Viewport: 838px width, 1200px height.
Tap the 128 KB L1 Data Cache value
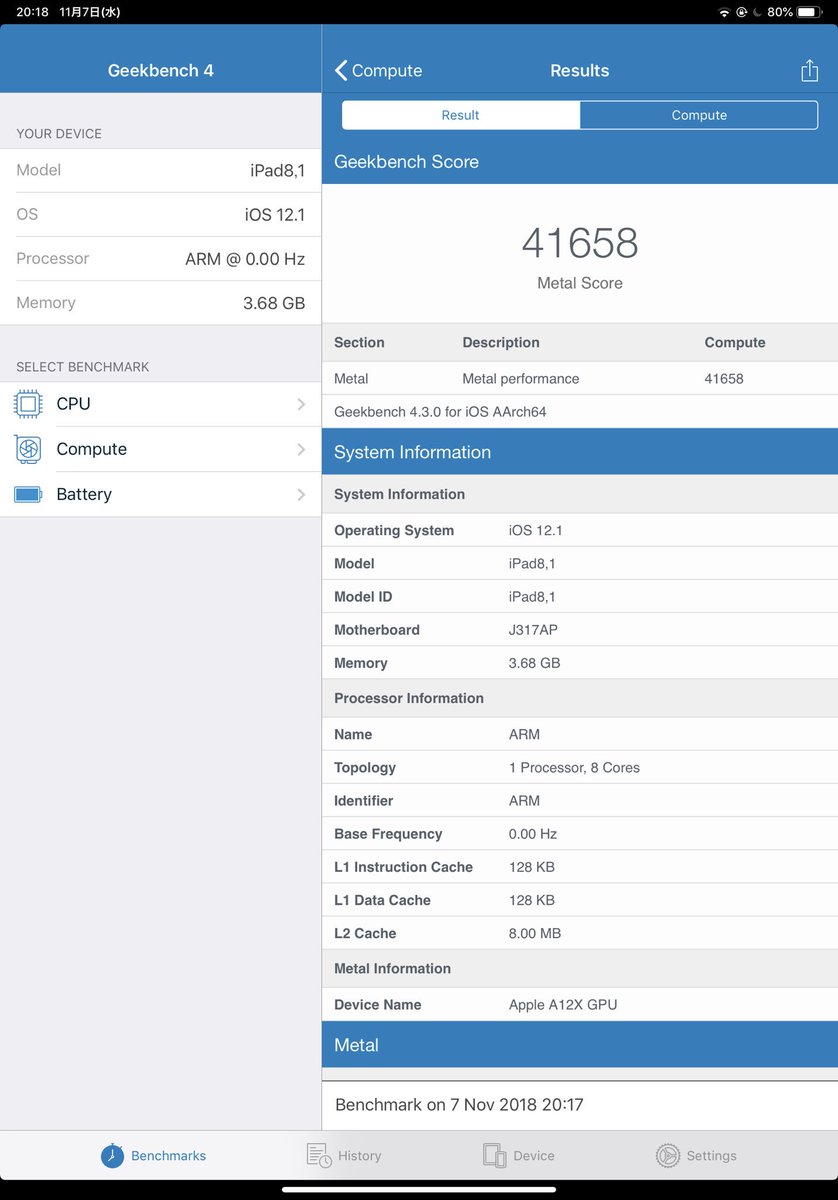click(532, 900)
